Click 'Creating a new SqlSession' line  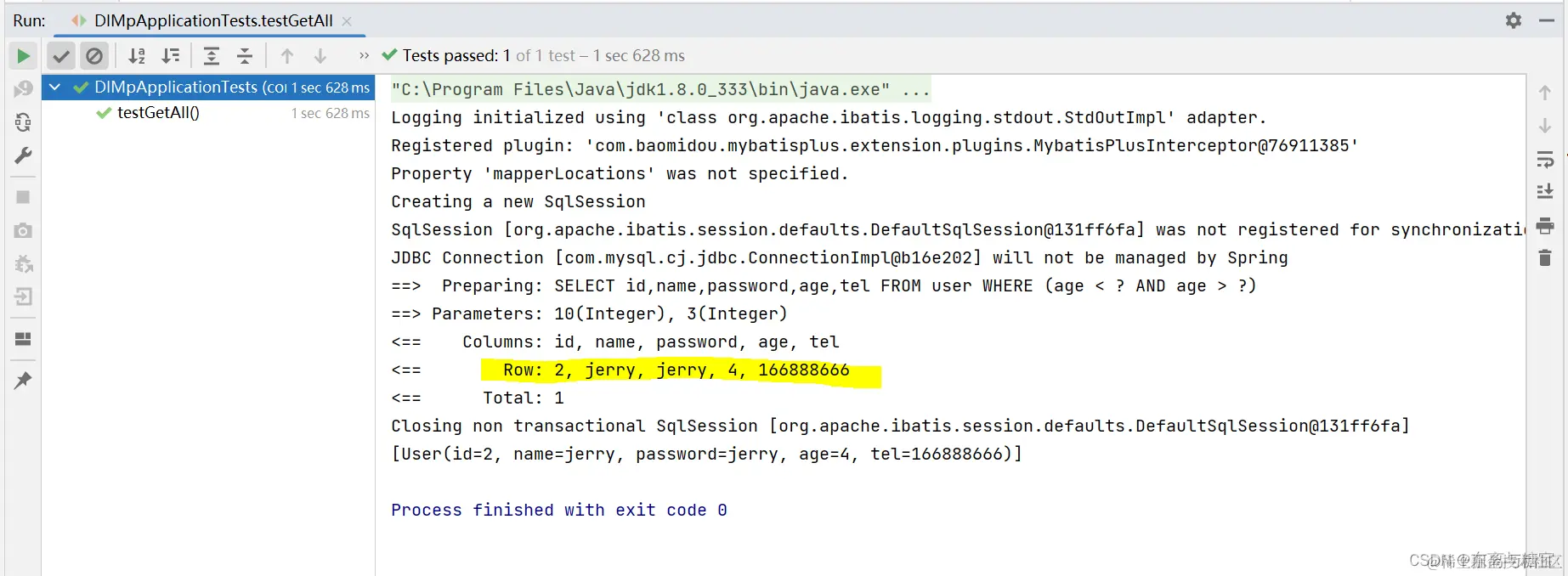tap(518, 202)
